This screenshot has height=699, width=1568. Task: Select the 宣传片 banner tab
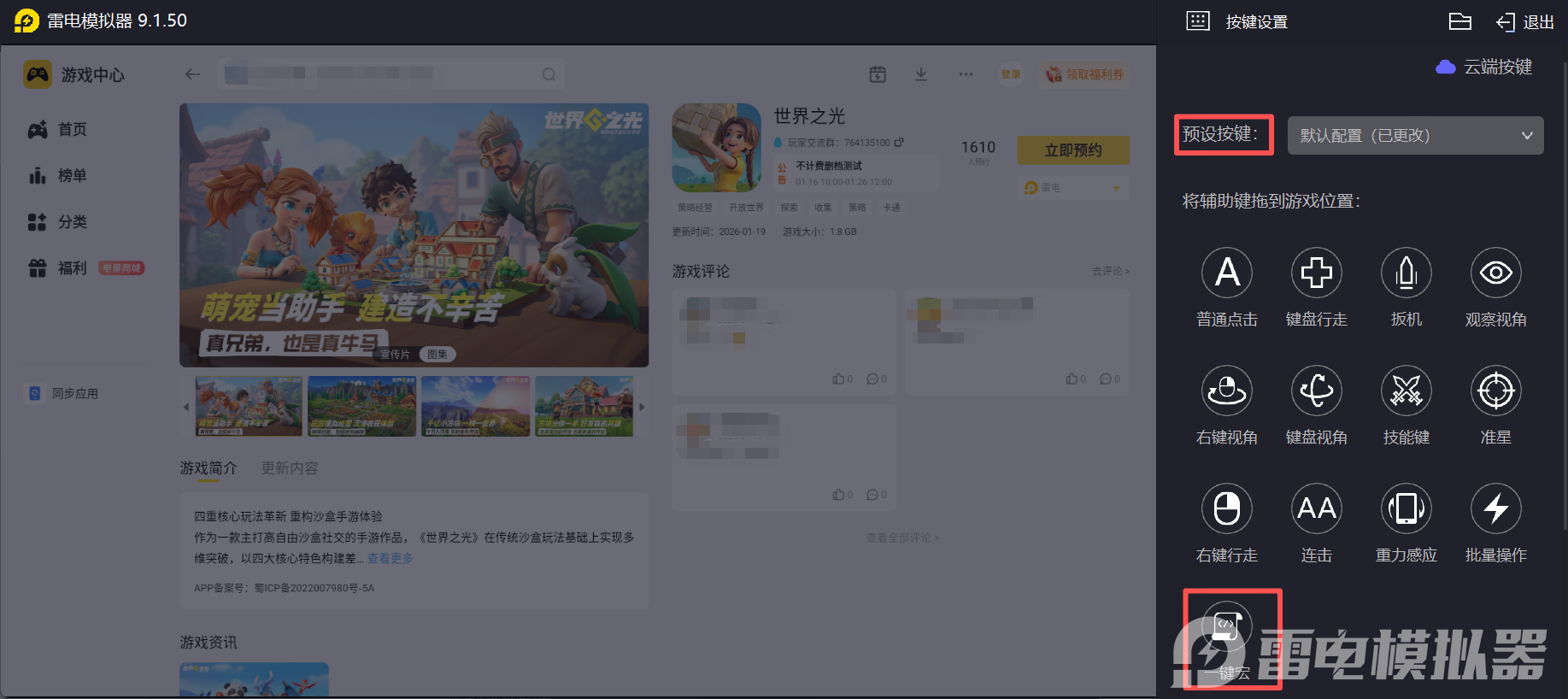click(x=395, y=354)
